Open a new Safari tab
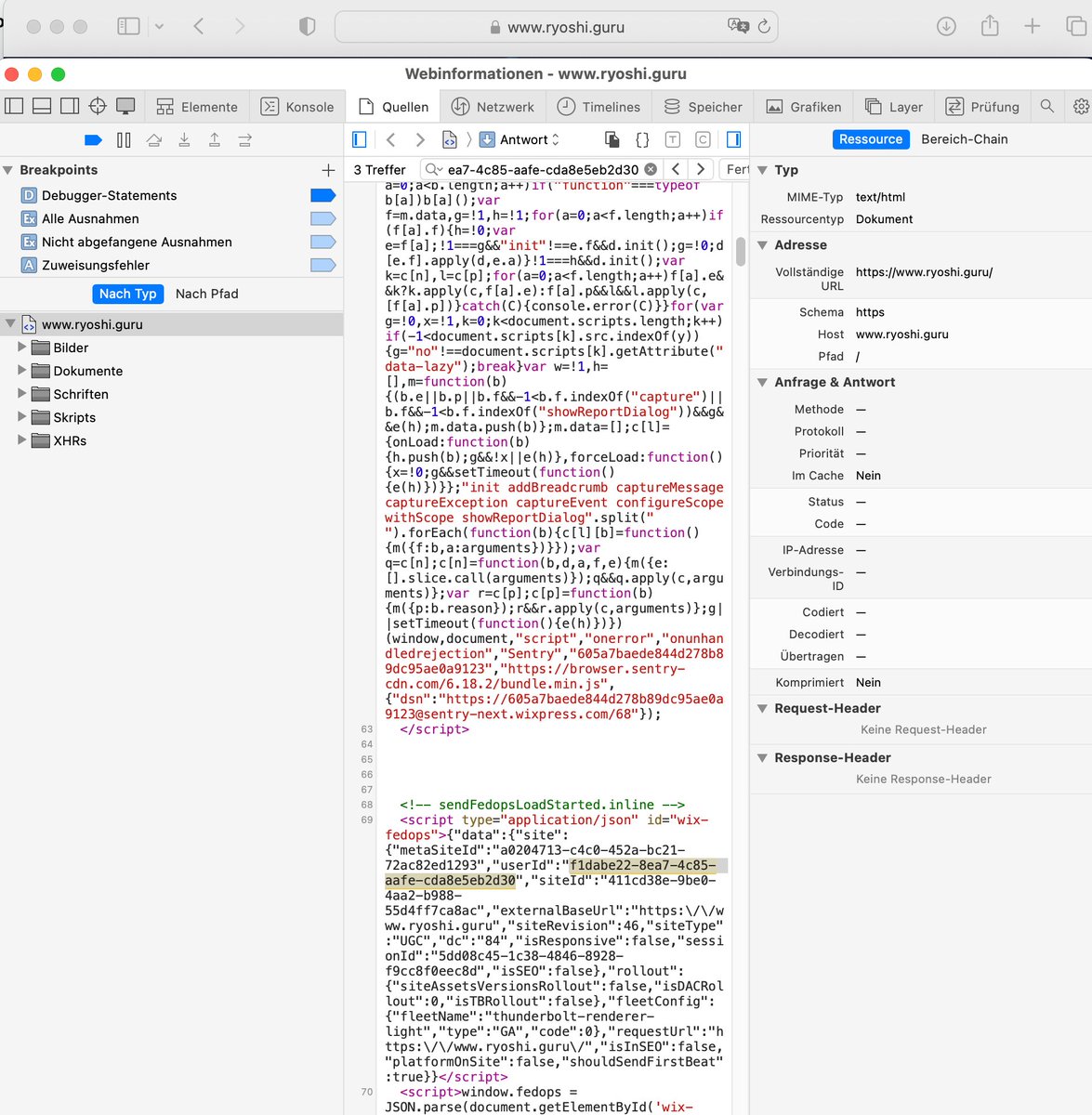Image resolution: width=1092 pixels, height=1115 pixels. pos(1033,27)
